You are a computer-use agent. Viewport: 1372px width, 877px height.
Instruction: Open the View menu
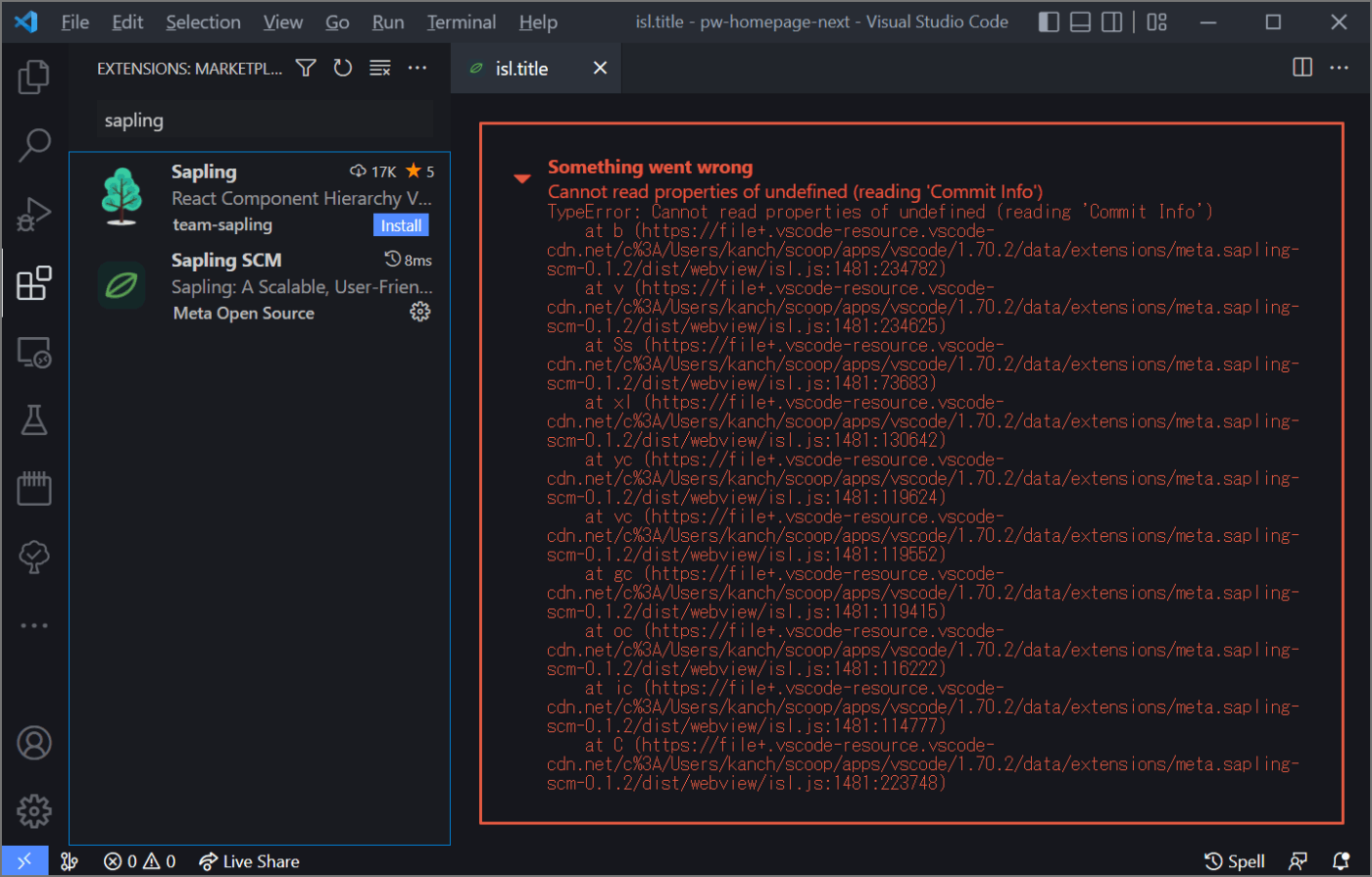coord(283,22)
